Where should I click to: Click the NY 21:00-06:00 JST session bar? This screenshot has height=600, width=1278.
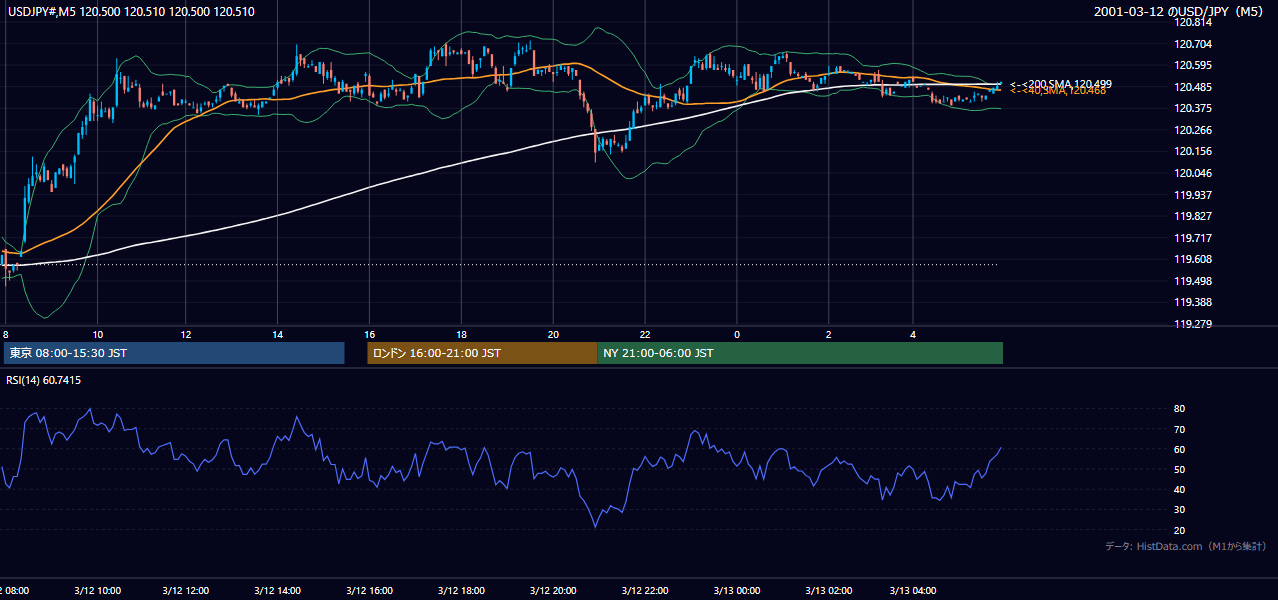(800, 353)
